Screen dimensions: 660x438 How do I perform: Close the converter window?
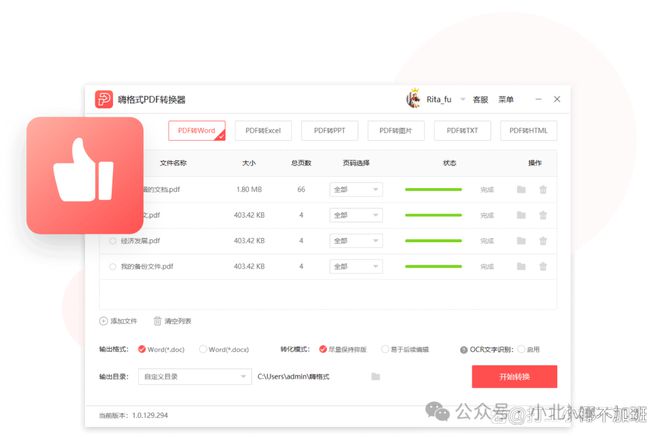pos(557,99)
